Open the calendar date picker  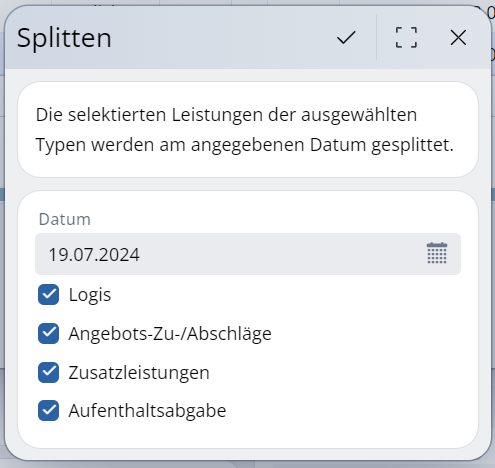437,253
